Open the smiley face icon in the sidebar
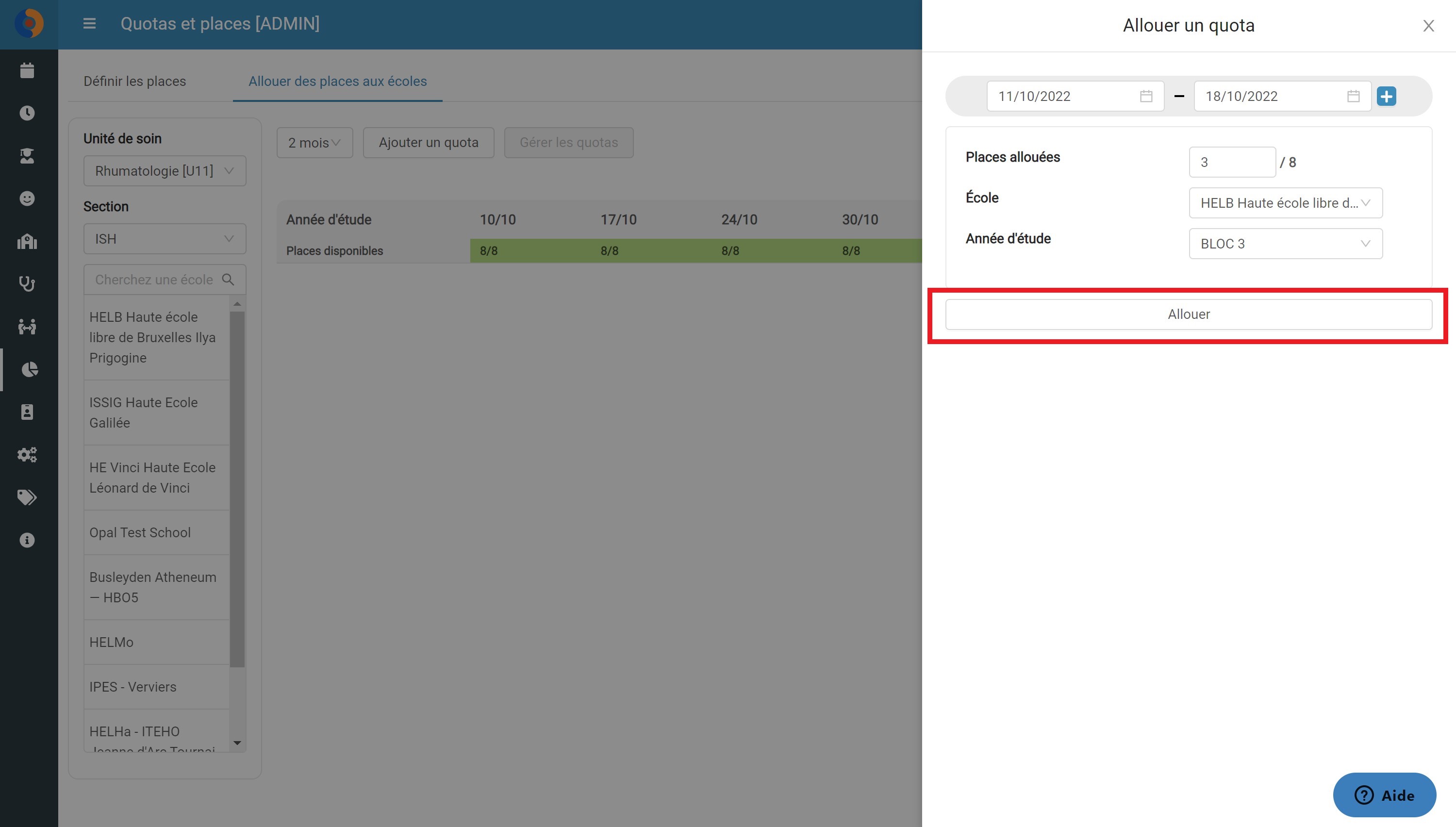This screenshot has height=827, width=1456. click(x=27, y=198)
